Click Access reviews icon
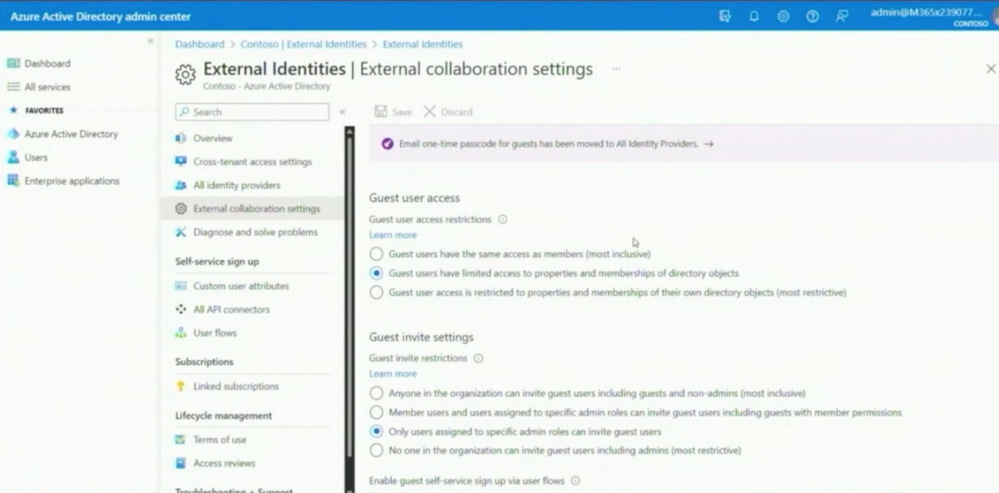The width and height of the screenshot is (999, 493). tap(181, 463)
